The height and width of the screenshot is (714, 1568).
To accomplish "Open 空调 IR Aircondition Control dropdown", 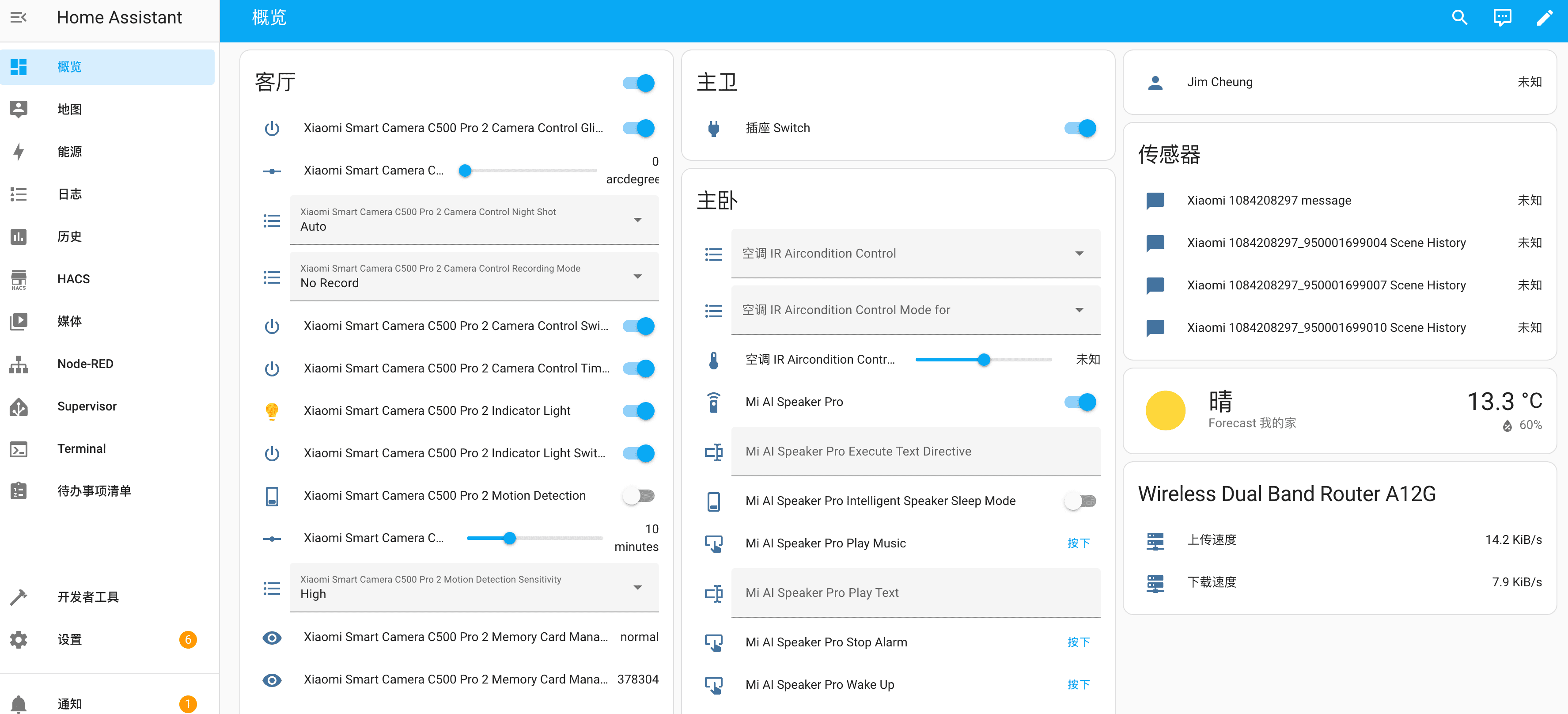I will click(916, 254).
